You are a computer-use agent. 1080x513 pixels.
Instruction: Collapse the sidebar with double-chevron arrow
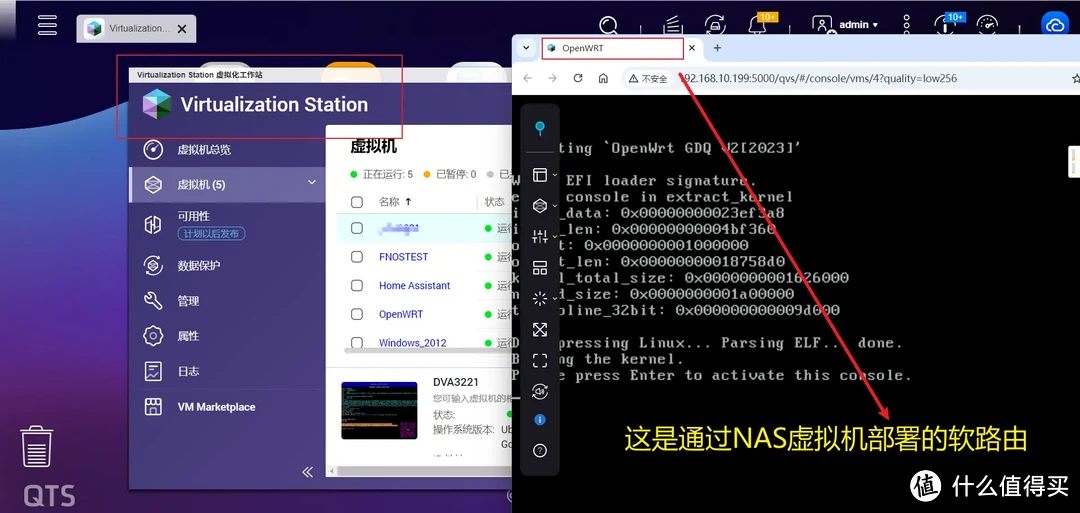coord(307,472)
